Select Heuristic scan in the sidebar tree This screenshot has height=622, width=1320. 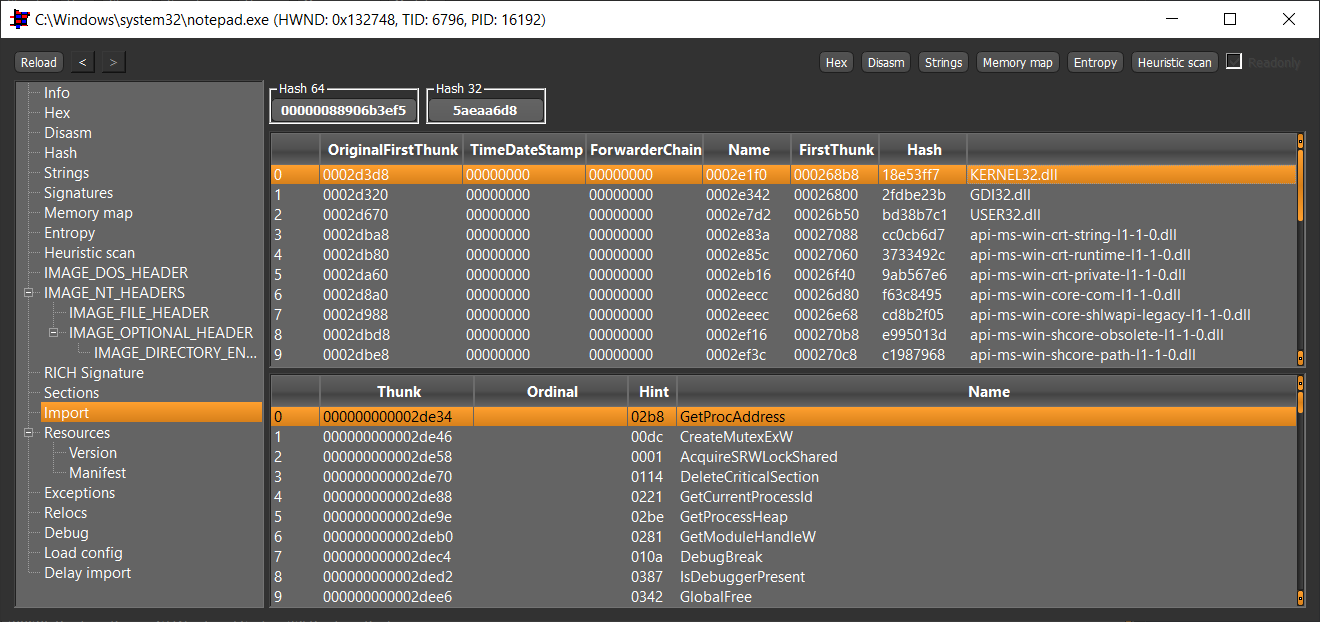(x=89, y=253)
